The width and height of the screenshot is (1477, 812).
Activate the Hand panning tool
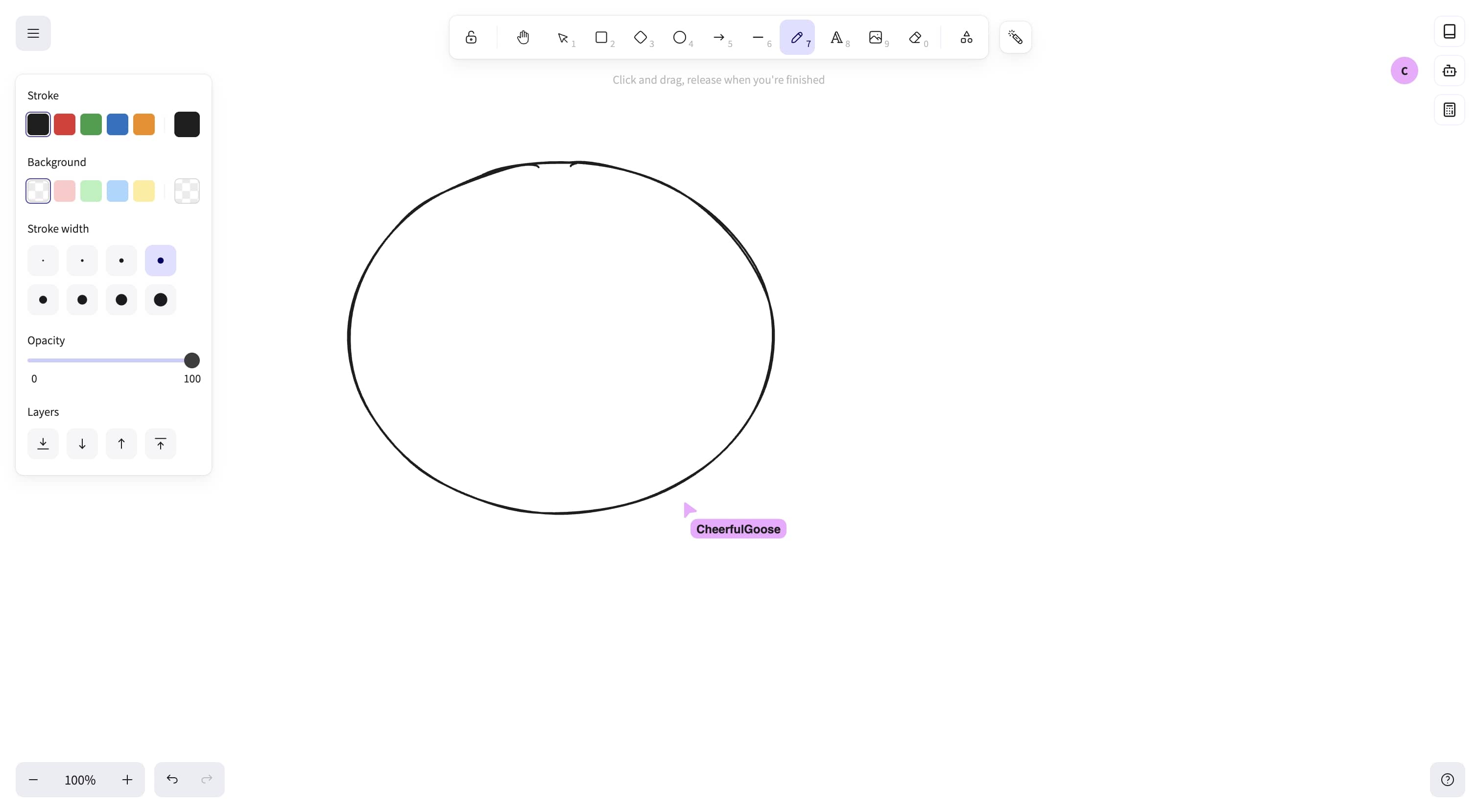point(523,38)
